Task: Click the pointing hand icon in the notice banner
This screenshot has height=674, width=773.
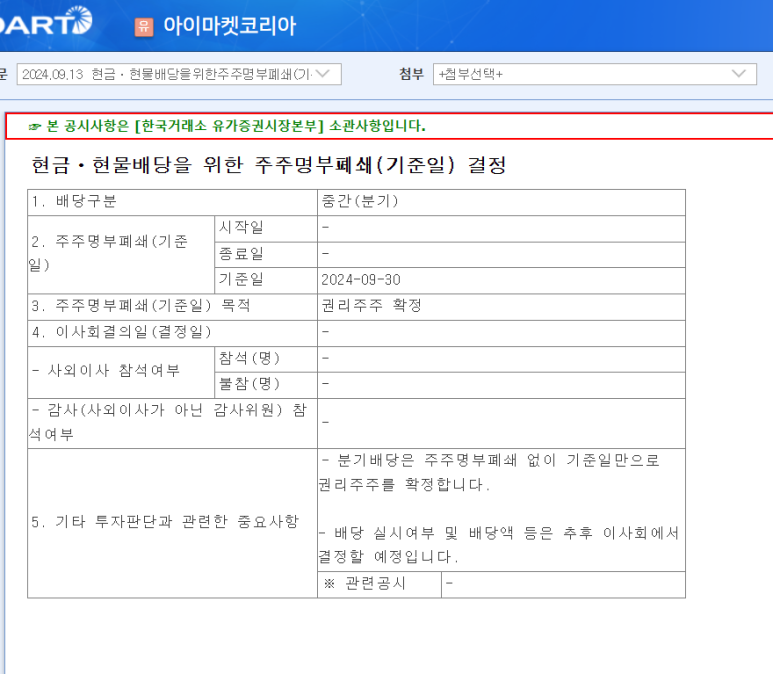Action: (35, 126)
